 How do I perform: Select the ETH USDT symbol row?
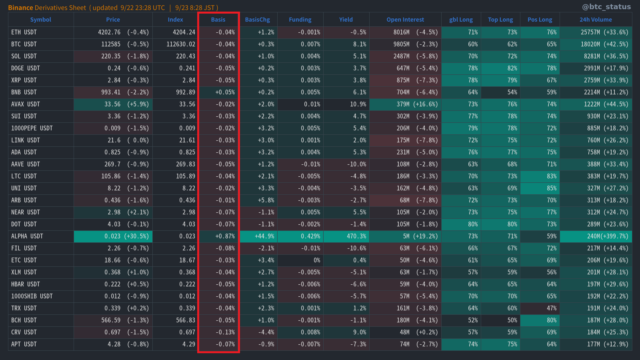pos(320,32)
